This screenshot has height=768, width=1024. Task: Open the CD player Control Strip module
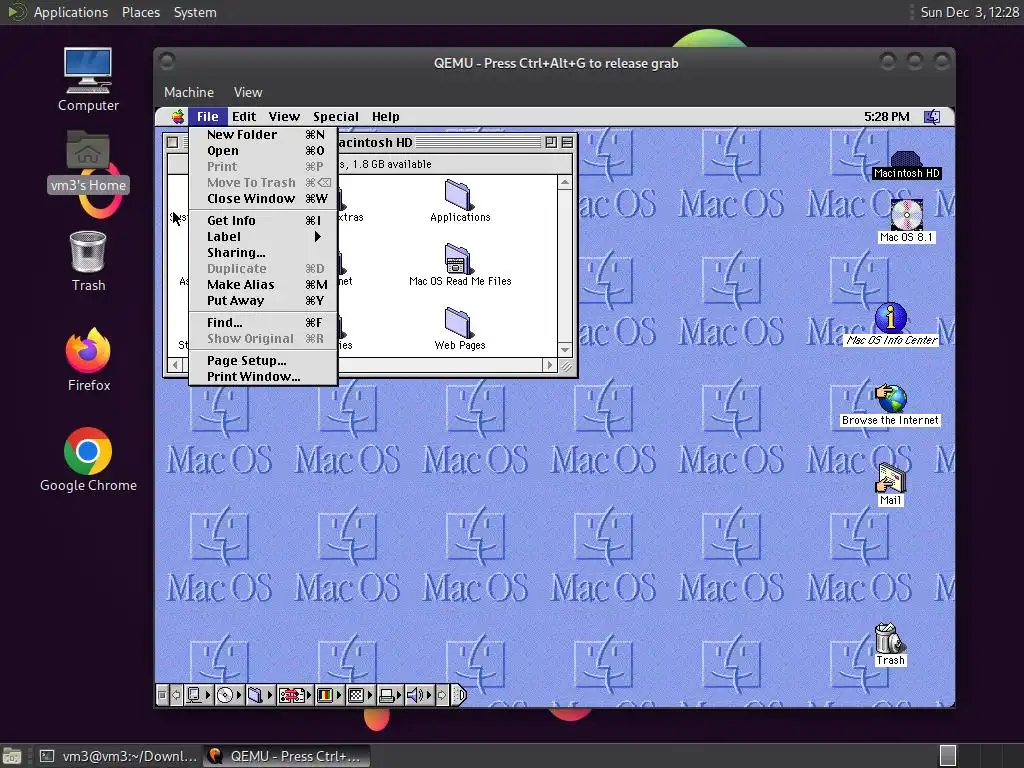(229, 695)
